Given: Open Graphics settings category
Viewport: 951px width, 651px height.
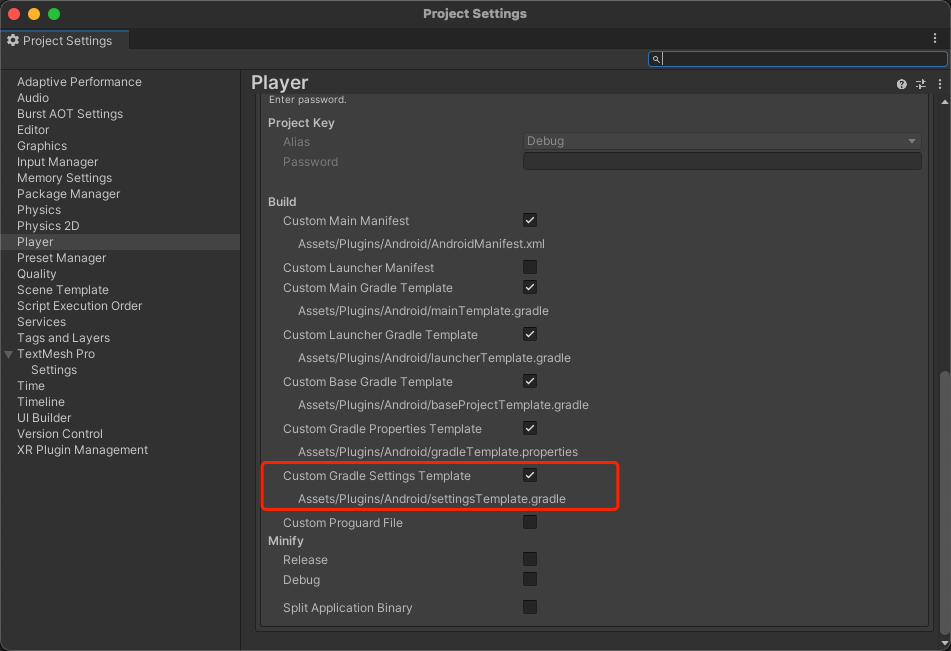Looking at the screenshot, I should pos(42,146).
